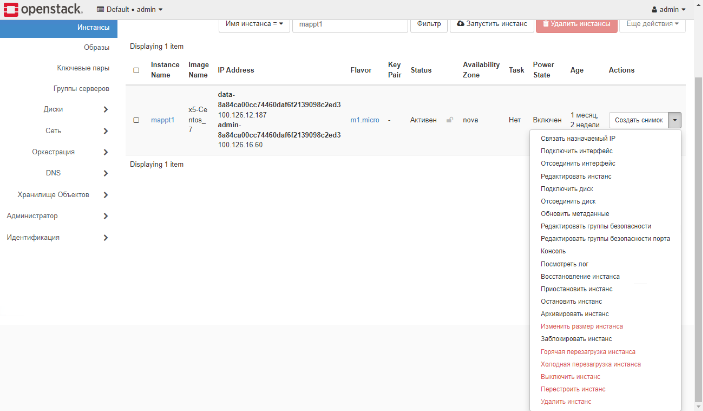This screenshot has height=411, width=703.
Task: Tick the select-all instances header checkbox
Action: click(x=136, y=70)
